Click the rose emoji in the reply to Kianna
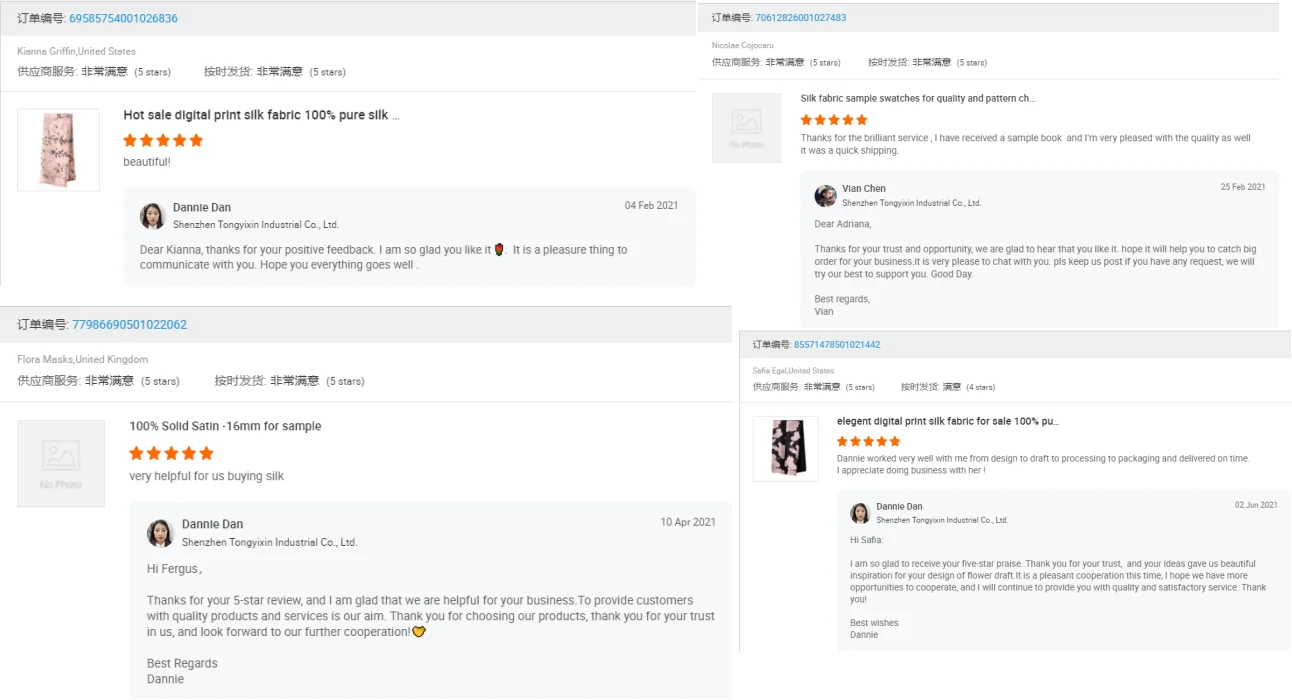The width and height of the screenshot is (1292, 700). click(500, 250)
